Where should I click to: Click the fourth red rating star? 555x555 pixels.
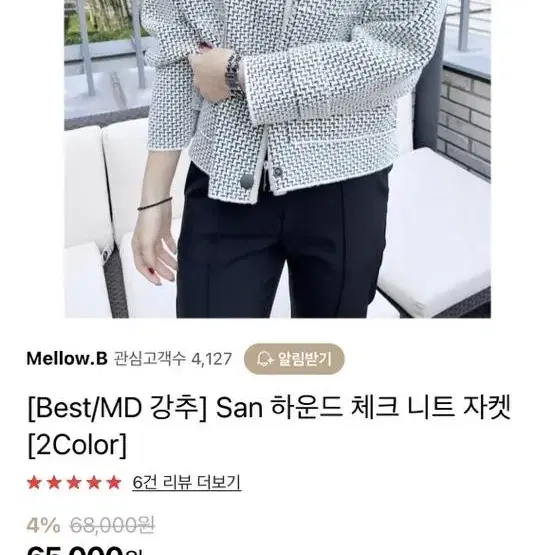click(x=94, y=482)
